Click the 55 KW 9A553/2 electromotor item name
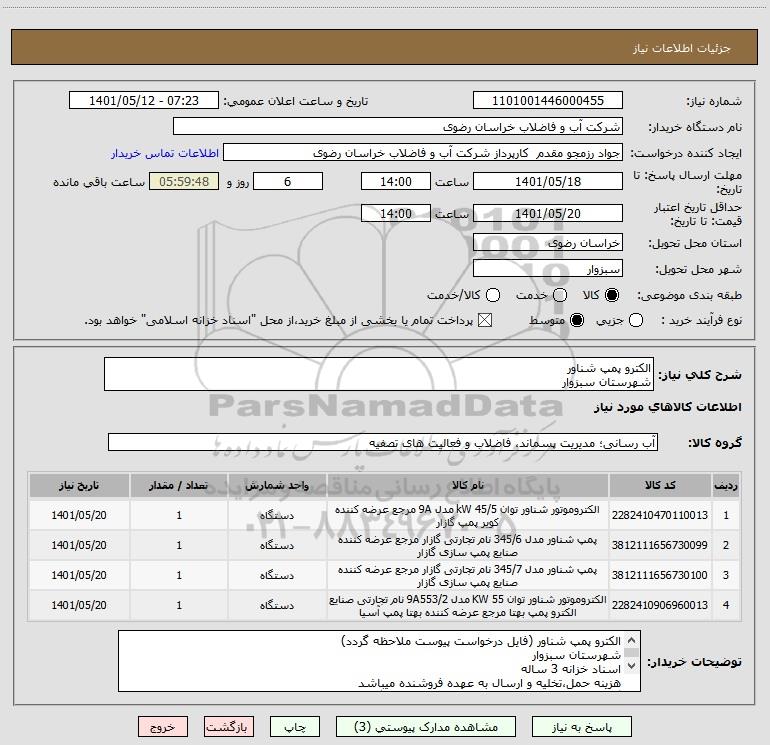Image resolution: width=770 pixels, height=745 pixels. coord(468,606)
